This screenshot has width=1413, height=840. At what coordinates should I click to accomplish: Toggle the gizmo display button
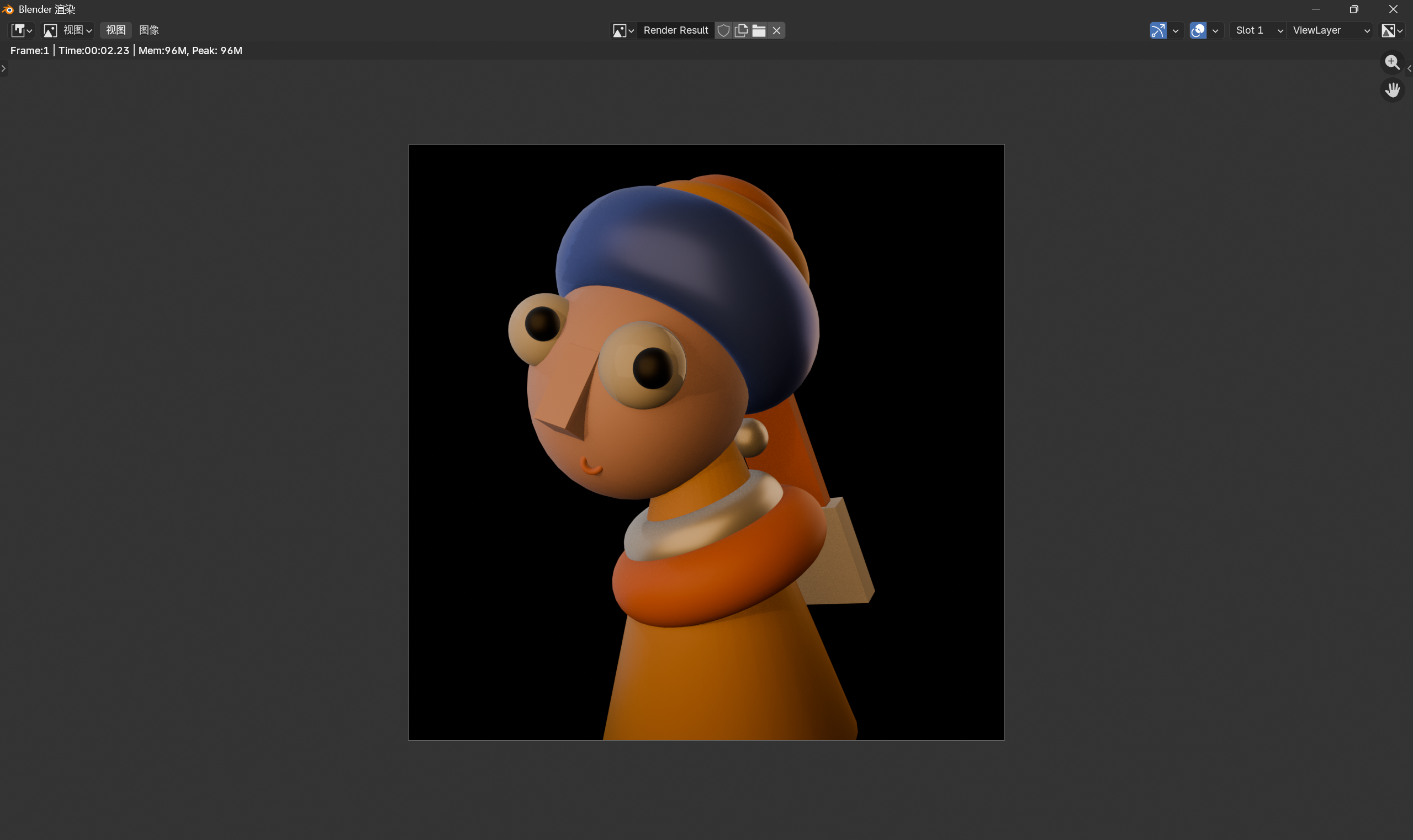click(x=1158, y=30)
